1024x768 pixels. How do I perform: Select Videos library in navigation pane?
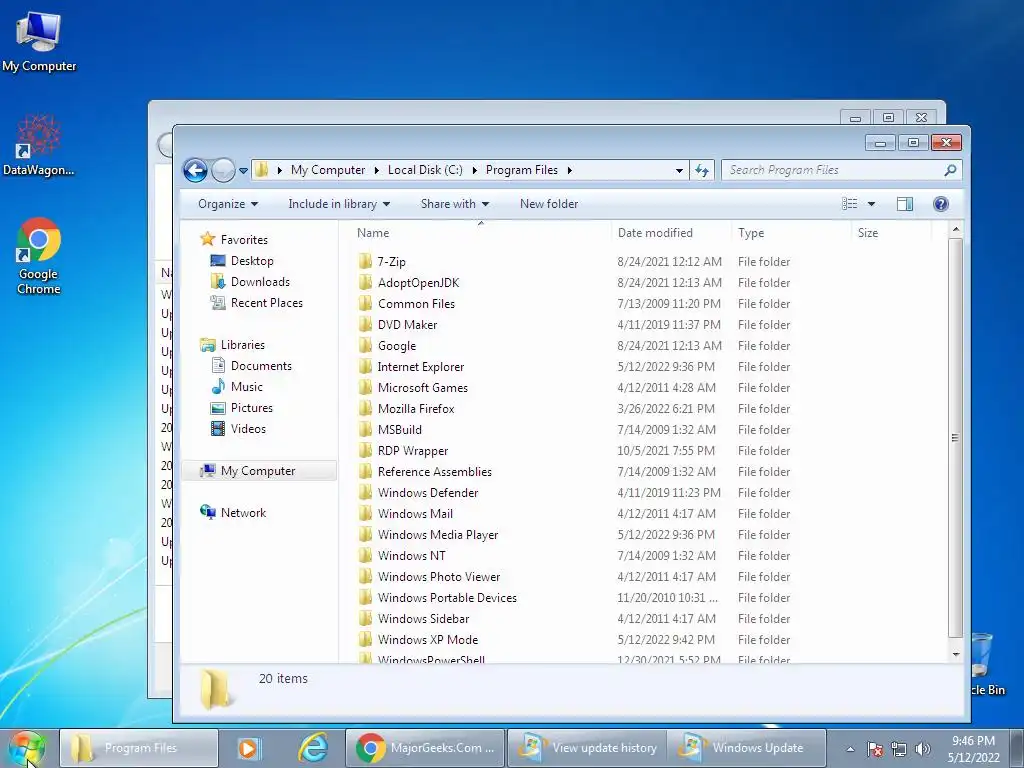tap(248, 428)
